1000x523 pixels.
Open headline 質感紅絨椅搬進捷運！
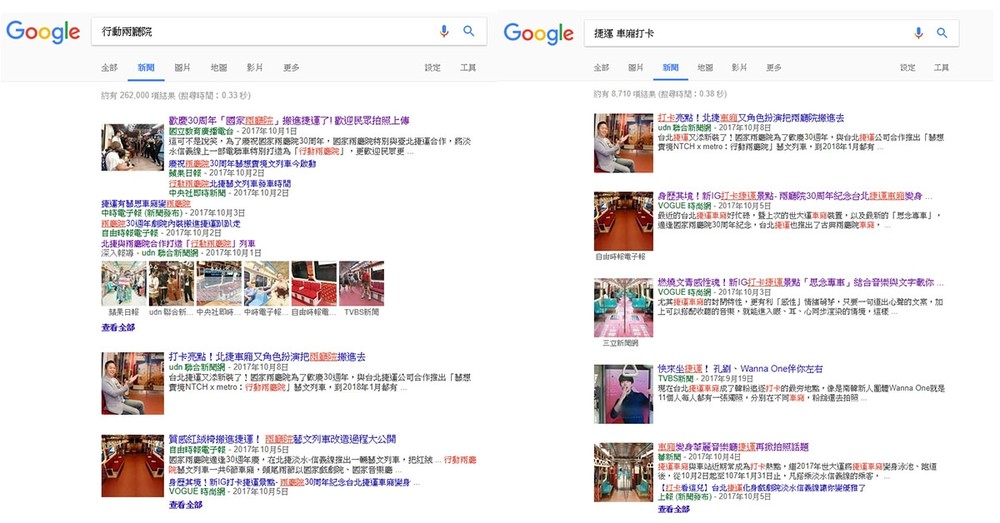pyautogui.click(x=283, y=439)
